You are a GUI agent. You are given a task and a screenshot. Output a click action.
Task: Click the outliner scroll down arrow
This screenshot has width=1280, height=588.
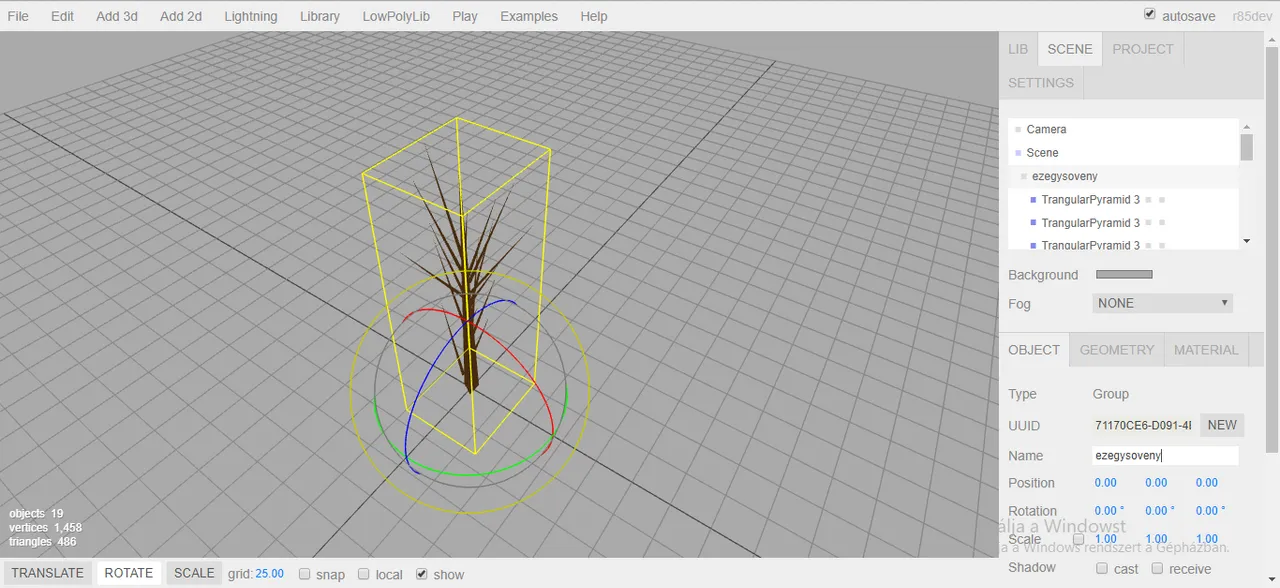(1246, 241)
